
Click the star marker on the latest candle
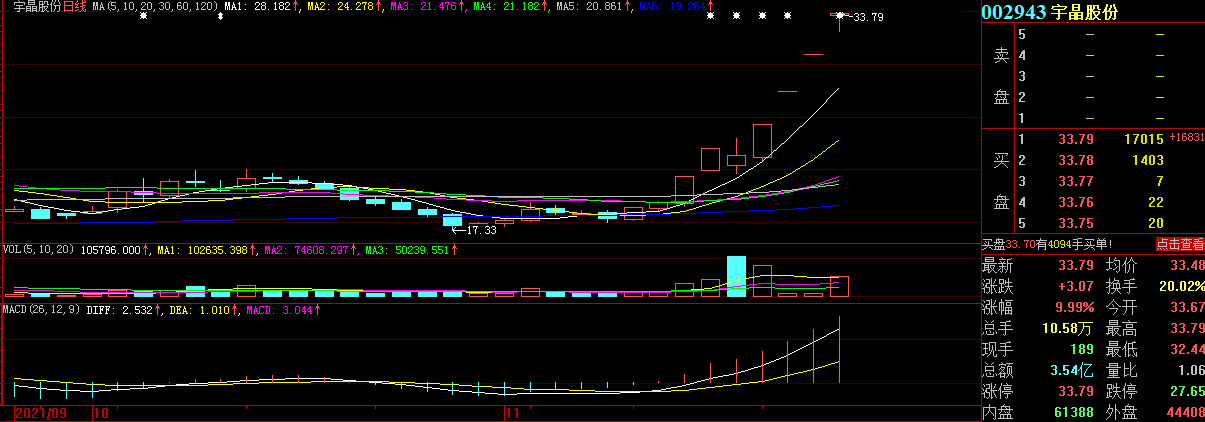(840, 16)
